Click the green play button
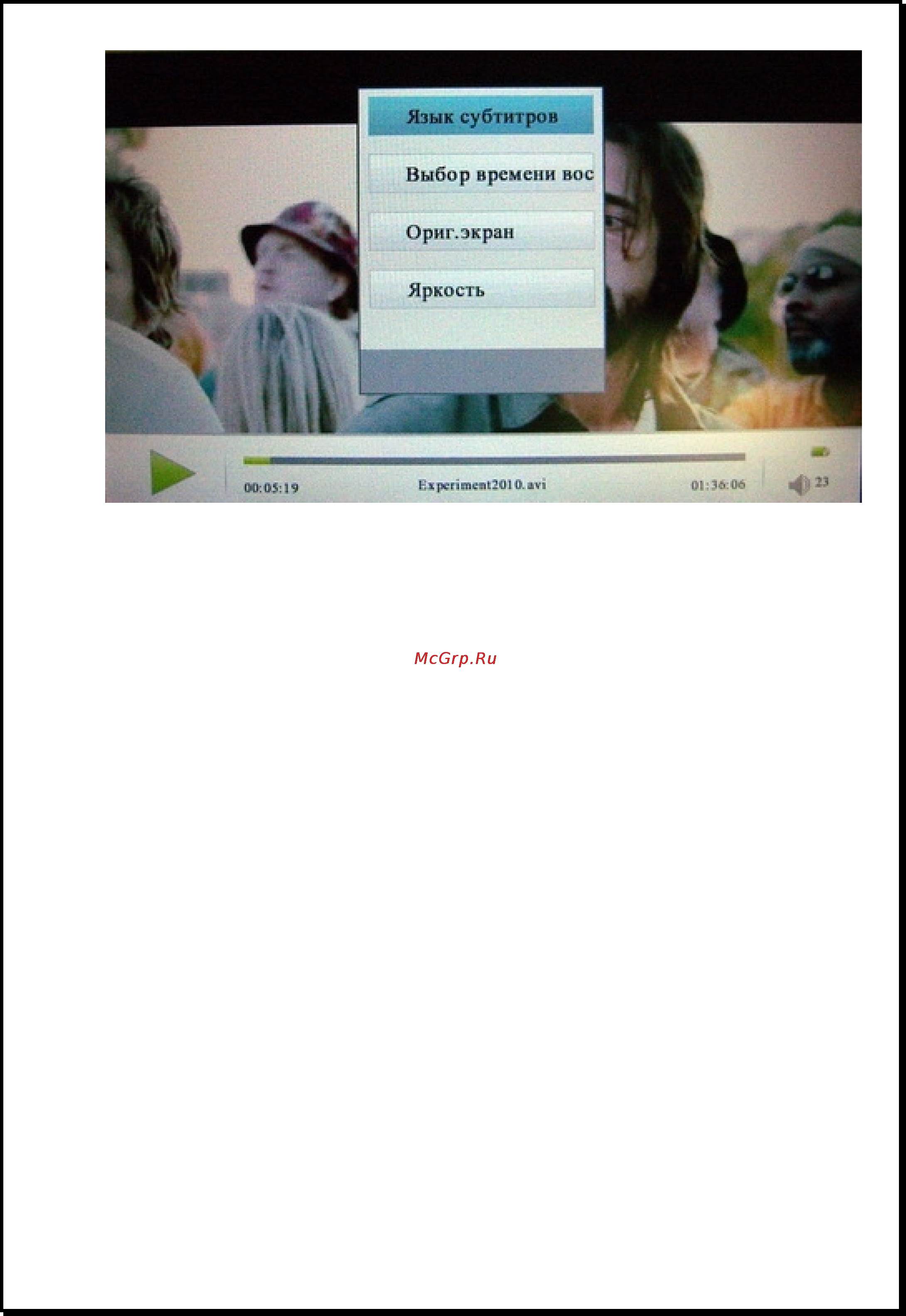This screenshot has width=906, height=1316. click(x=172, y=472)
